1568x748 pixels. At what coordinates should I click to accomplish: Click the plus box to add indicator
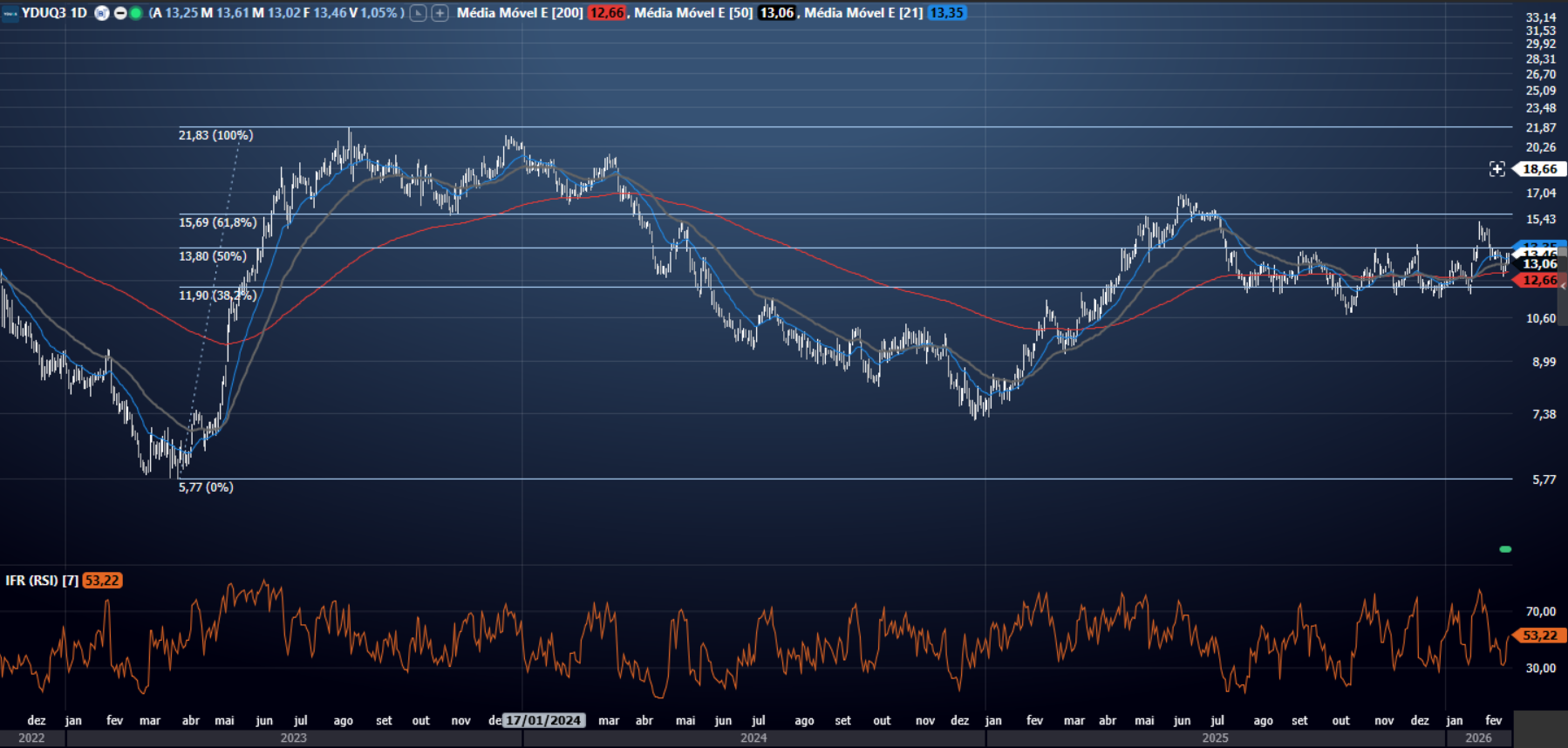point(440,13)
